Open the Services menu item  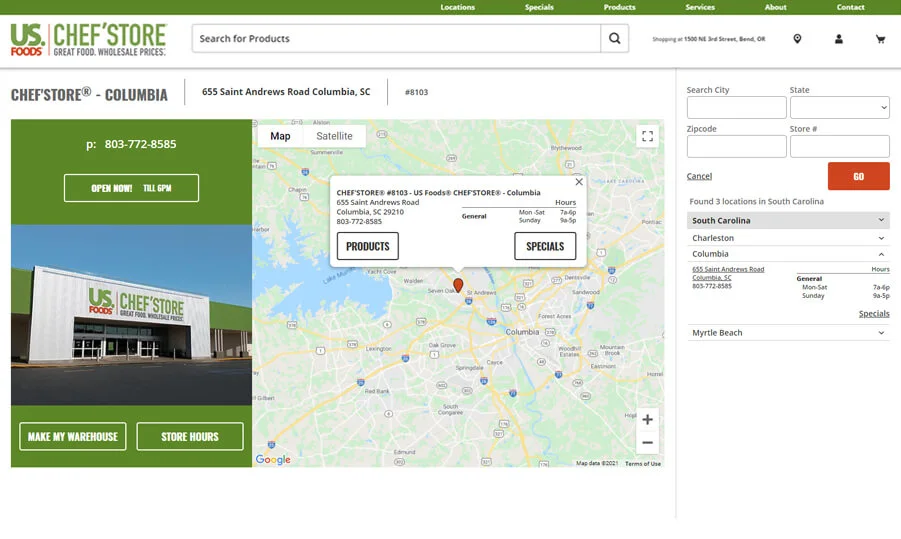(700, 7)
